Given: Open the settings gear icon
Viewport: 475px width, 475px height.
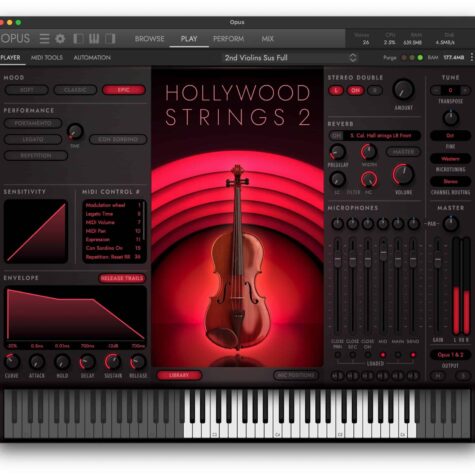Looking at the screenshot, I should pos(60,39).
